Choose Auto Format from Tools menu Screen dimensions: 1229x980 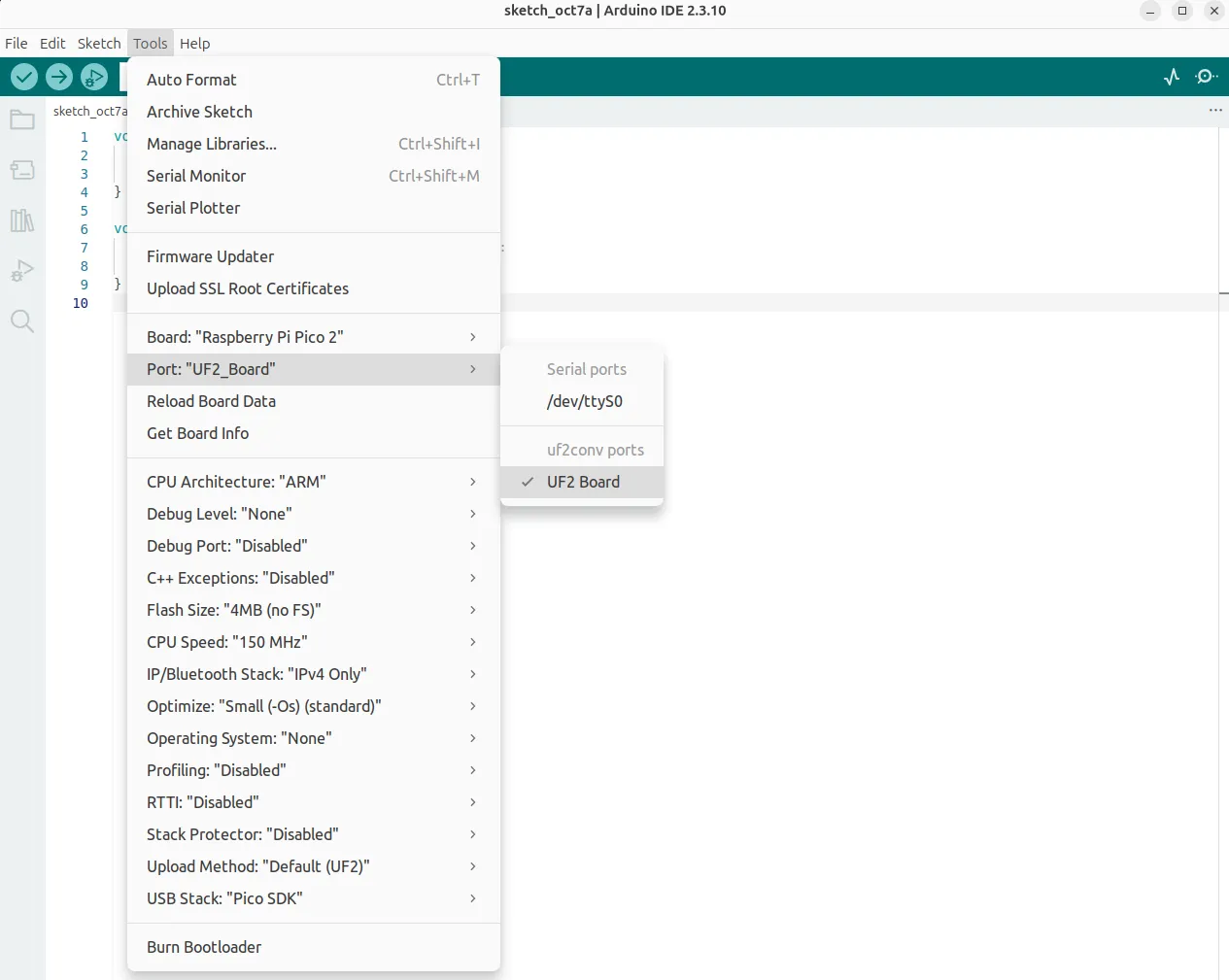(314, 80)
